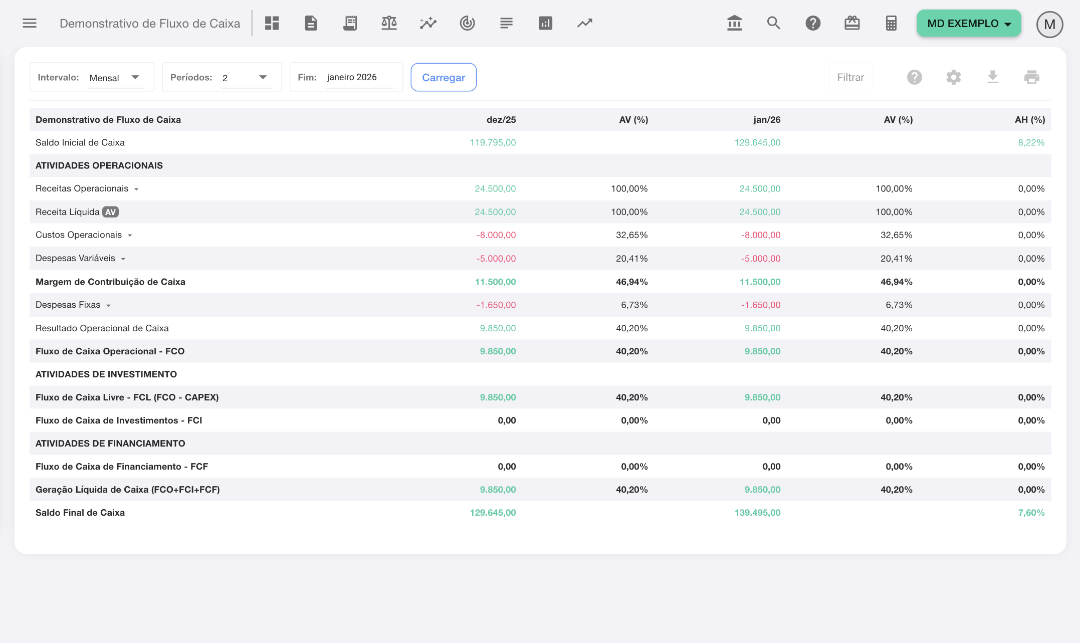Print the cash flow report
Image resolution: width=1080 pixels, height=643 pixels.
[1032, 77]
